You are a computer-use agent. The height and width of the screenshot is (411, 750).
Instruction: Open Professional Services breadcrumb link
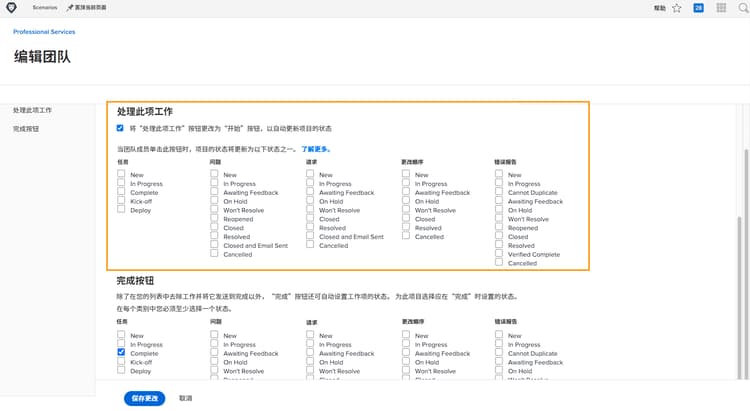pos(44,32)
